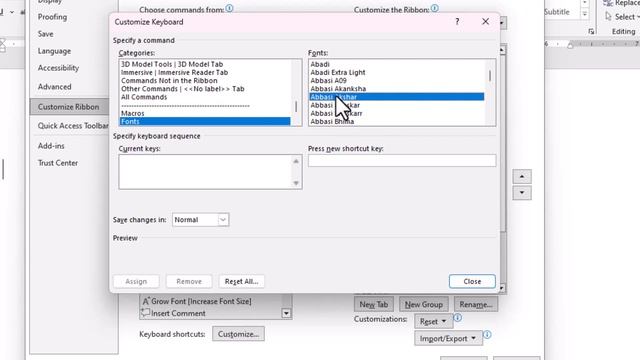This screenshot has width=640, height=360.
Task: Open Accessibility options page
Action: pyautogui.click(x=58, y=68)
